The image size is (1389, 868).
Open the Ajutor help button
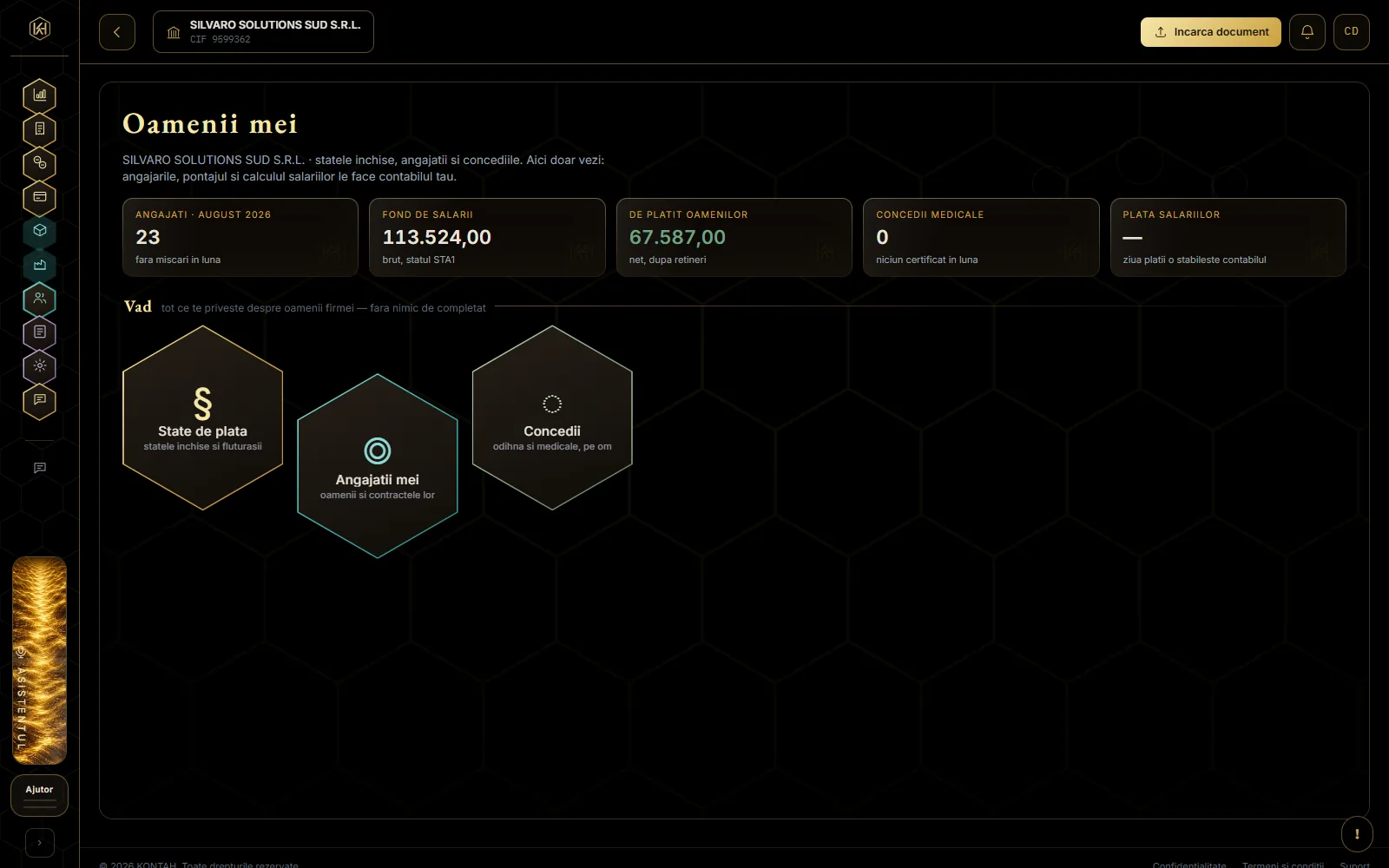(x=39, y=795)
